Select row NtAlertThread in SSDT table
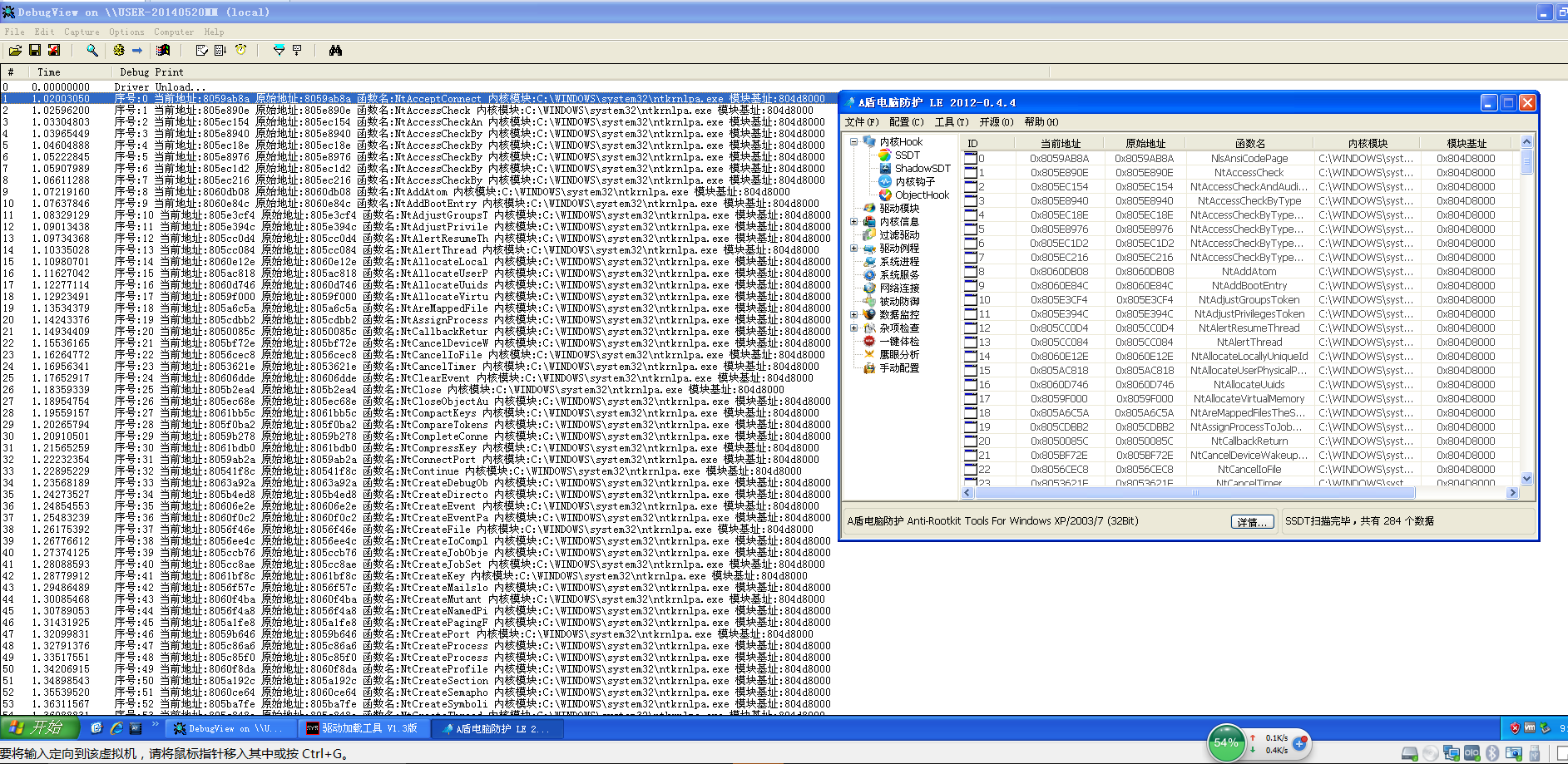 1240,343
